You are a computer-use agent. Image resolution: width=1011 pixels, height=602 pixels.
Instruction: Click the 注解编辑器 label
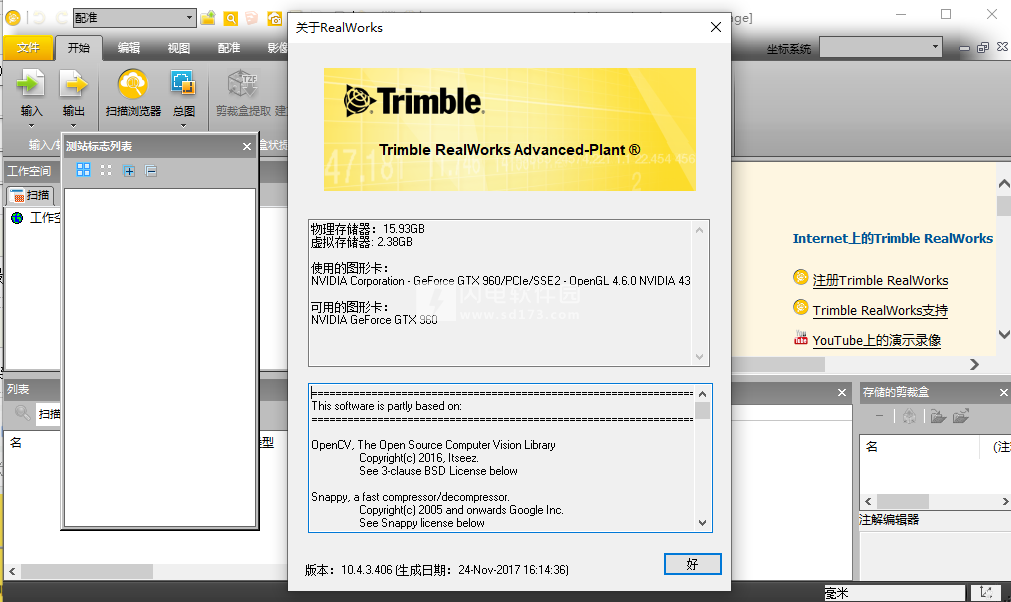(889, 519)
